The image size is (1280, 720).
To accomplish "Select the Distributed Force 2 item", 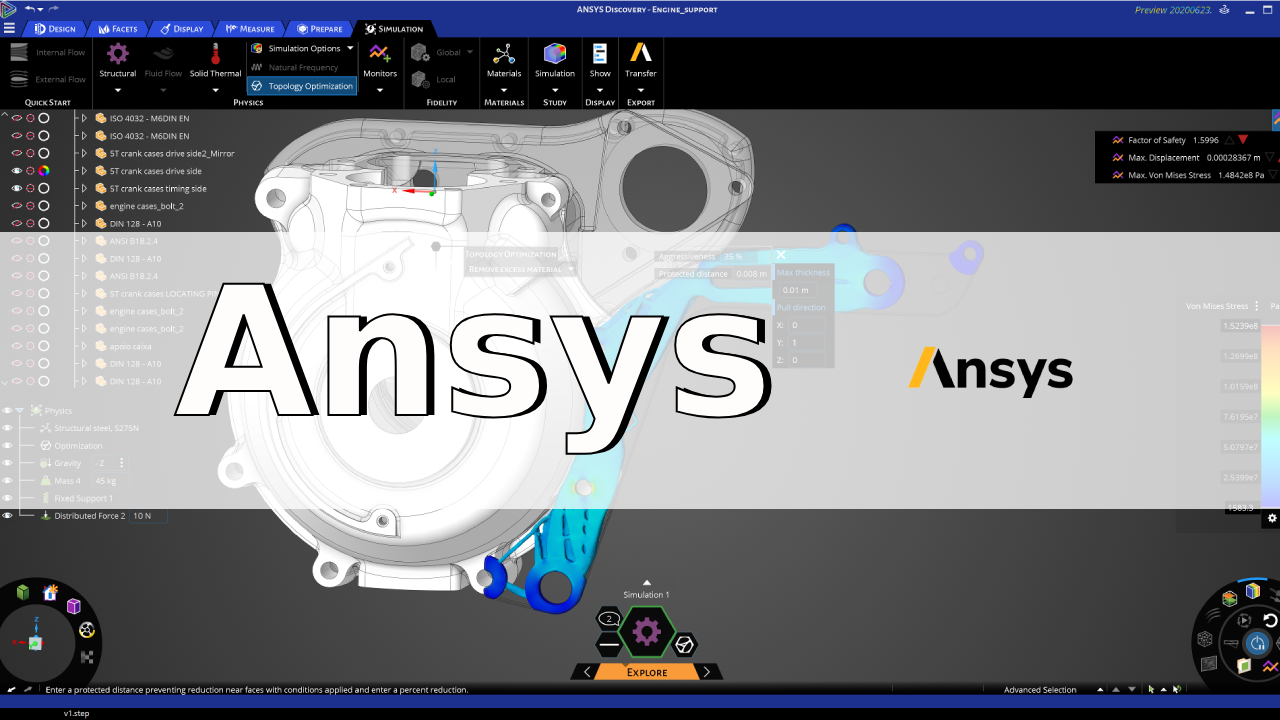I will [x=89, y=515].
